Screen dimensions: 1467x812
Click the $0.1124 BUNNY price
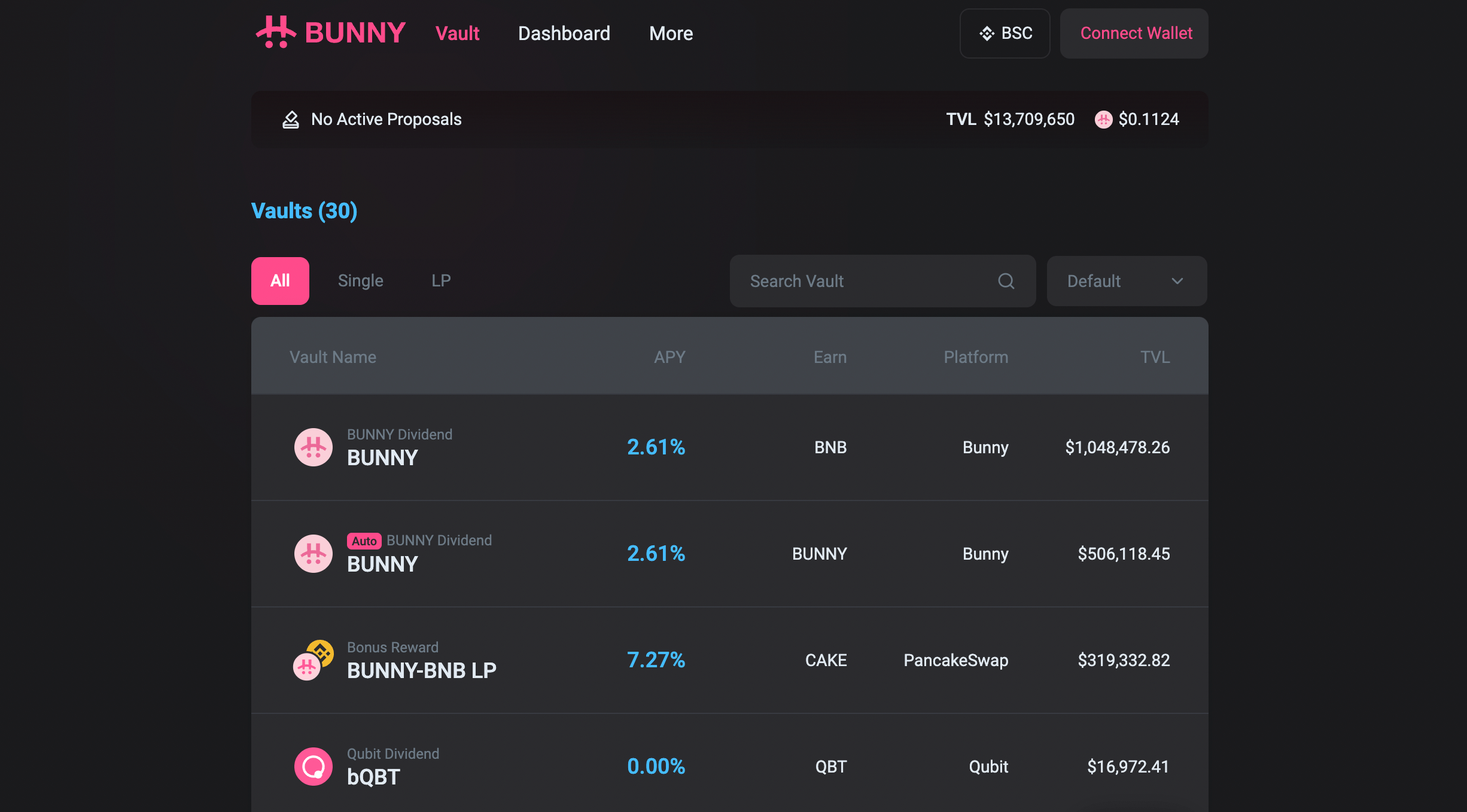pos(1149,120)
